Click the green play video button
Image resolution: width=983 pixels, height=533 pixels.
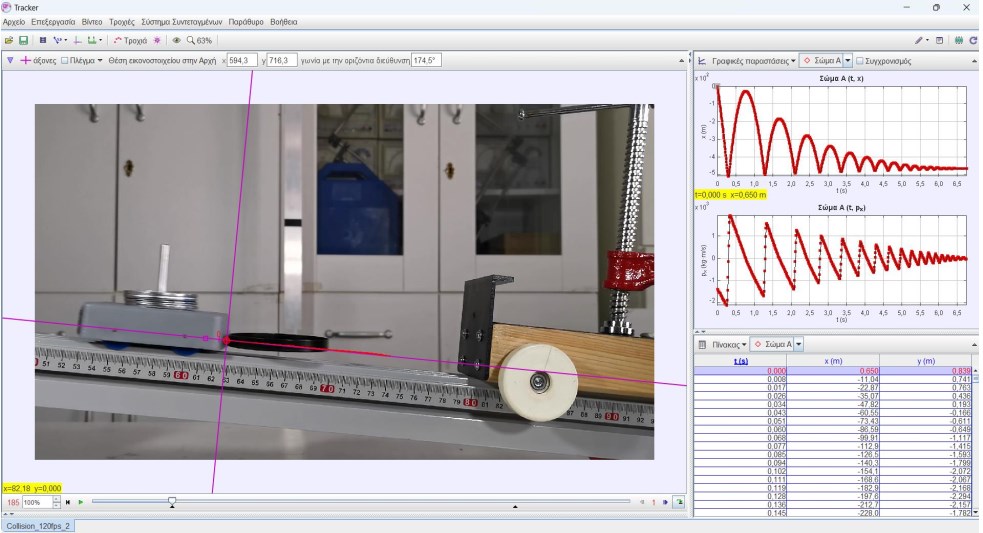[x=80, y=502]
